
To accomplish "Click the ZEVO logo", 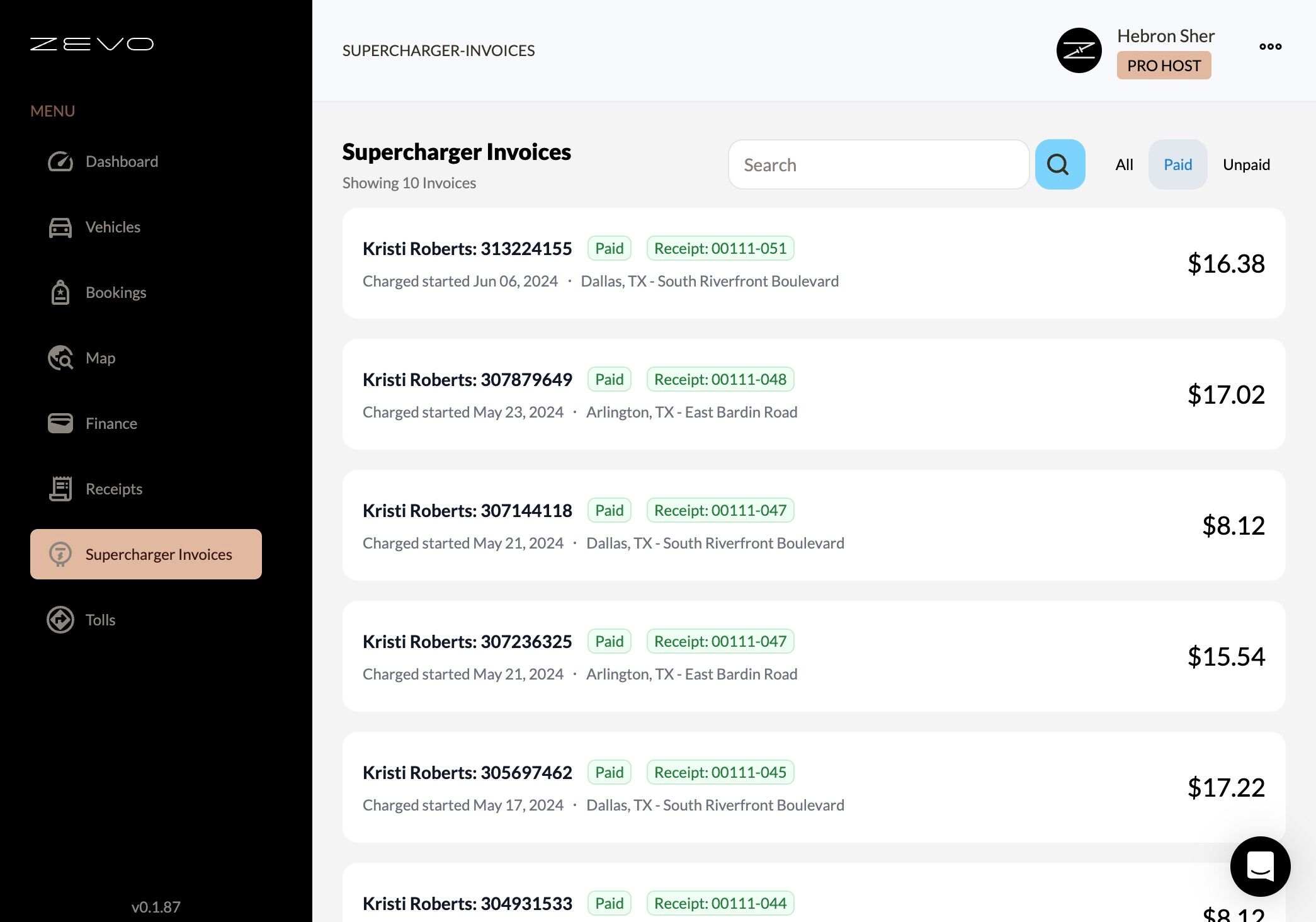I will pyautogui.click(x=92, y=44).
